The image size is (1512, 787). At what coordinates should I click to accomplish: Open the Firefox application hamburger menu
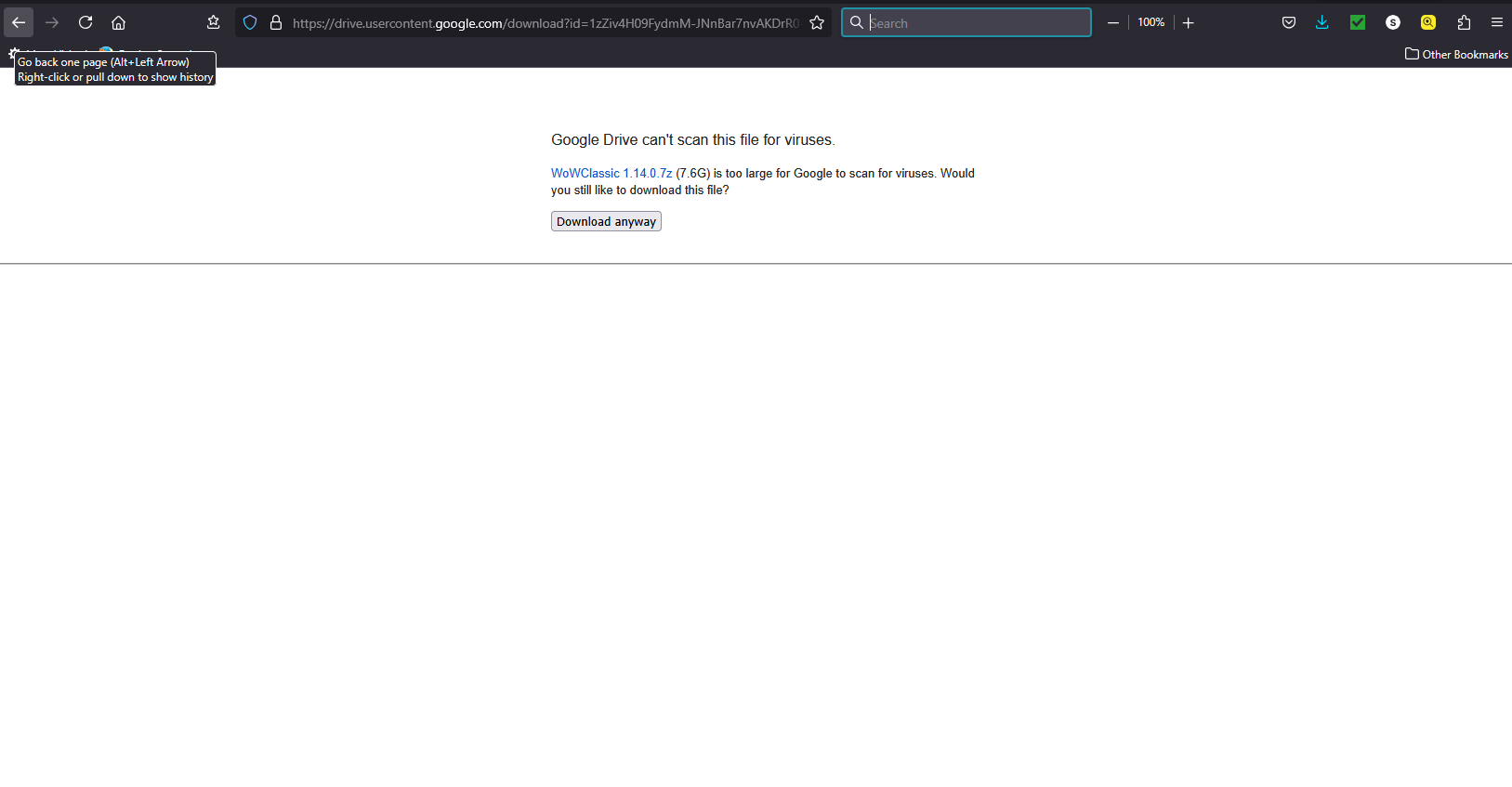click(1497, 22)
